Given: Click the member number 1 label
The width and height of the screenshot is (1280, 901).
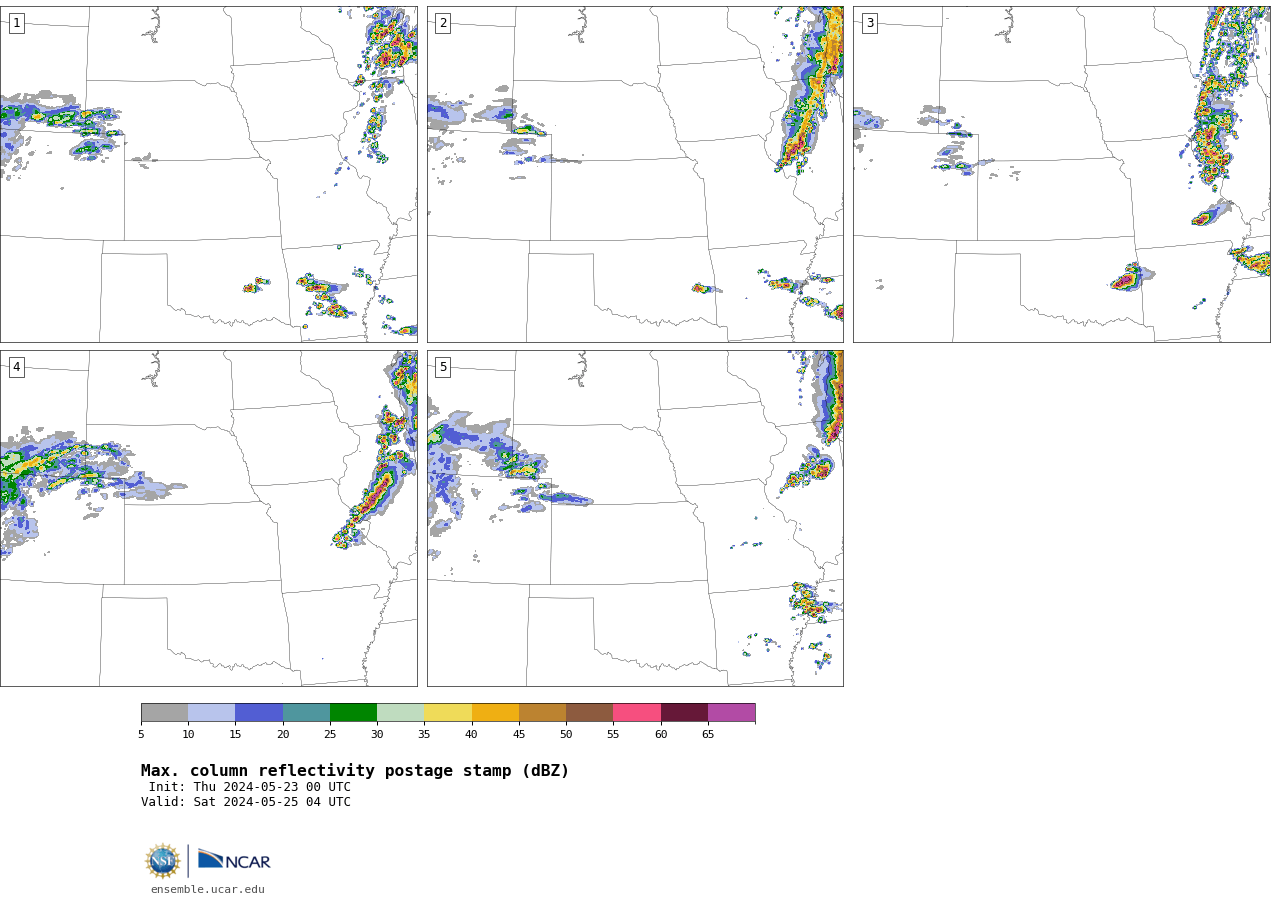Looking at the screenshot, I should point(16,23).
